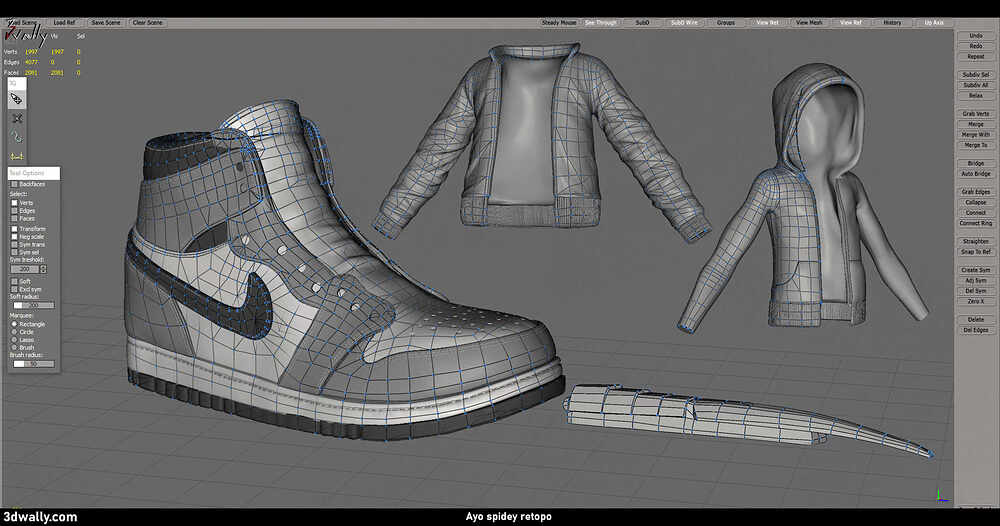The height and width of the screenshot is (526, 1000).
Task: Click the Del Edges button
Action: [x=976, y=330]
